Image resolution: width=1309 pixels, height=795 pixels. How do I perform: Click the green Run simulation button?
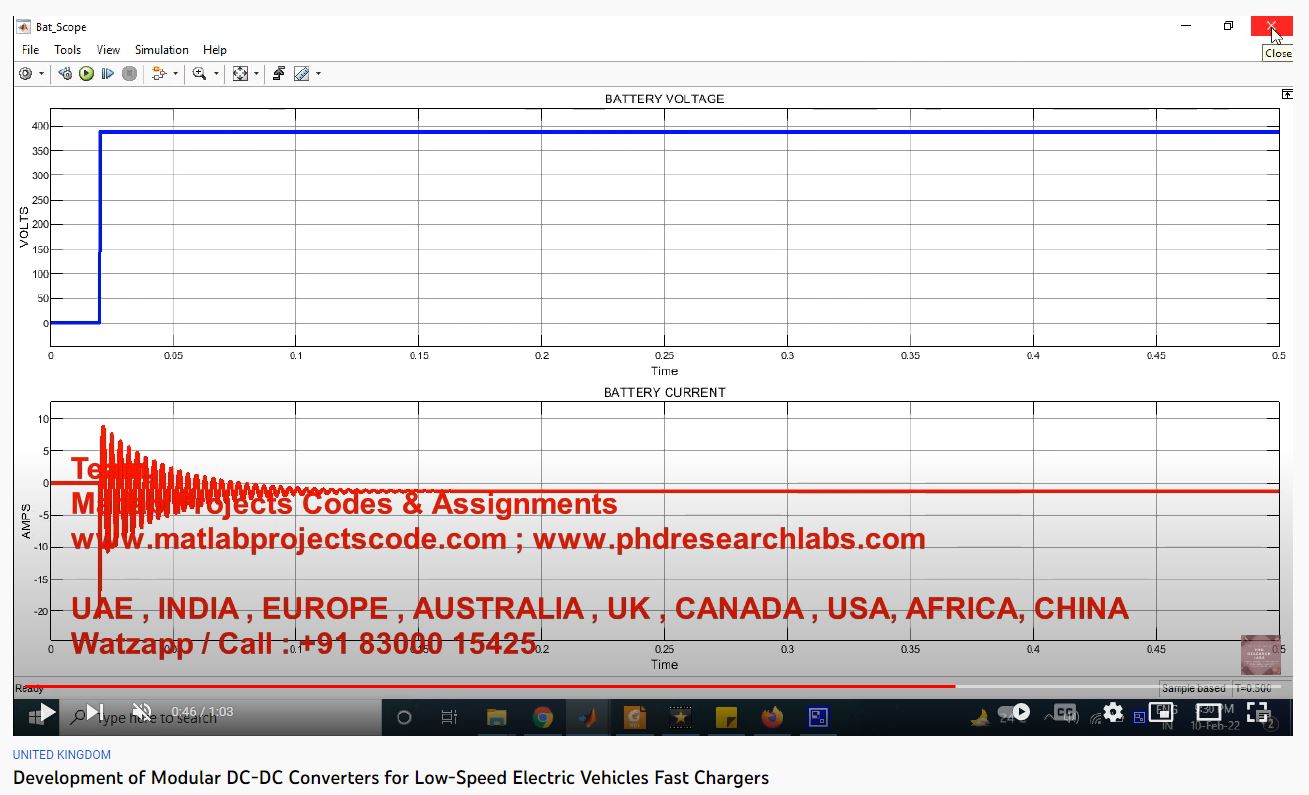[87, 74]
